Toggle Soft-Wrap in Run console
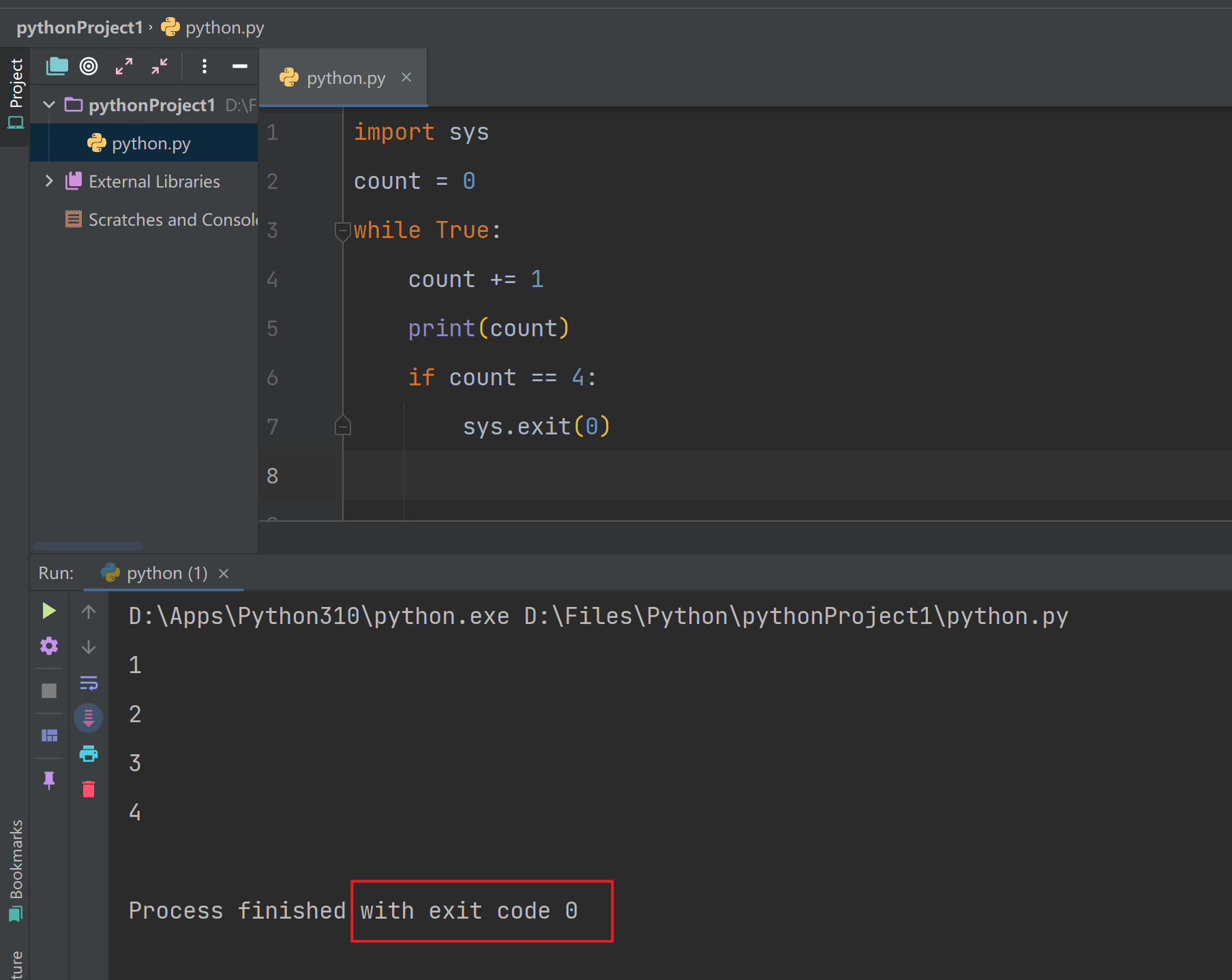 click(x=89, y=683)
